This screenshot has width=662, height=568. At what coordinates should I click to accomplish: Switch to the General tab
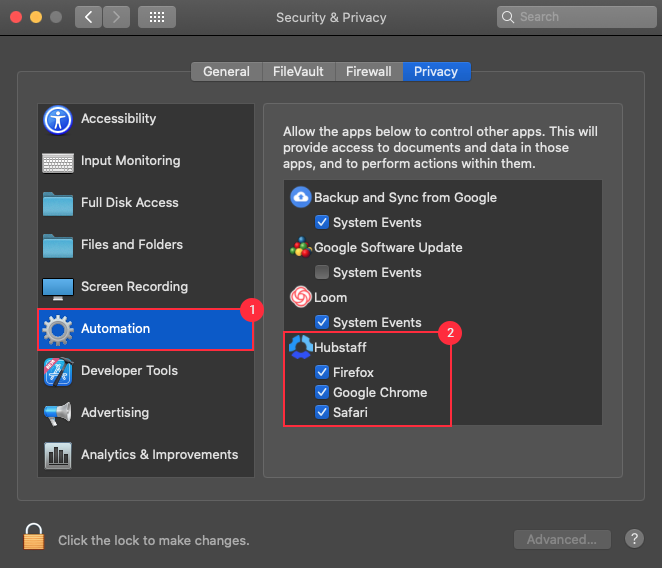coord(227,71)
